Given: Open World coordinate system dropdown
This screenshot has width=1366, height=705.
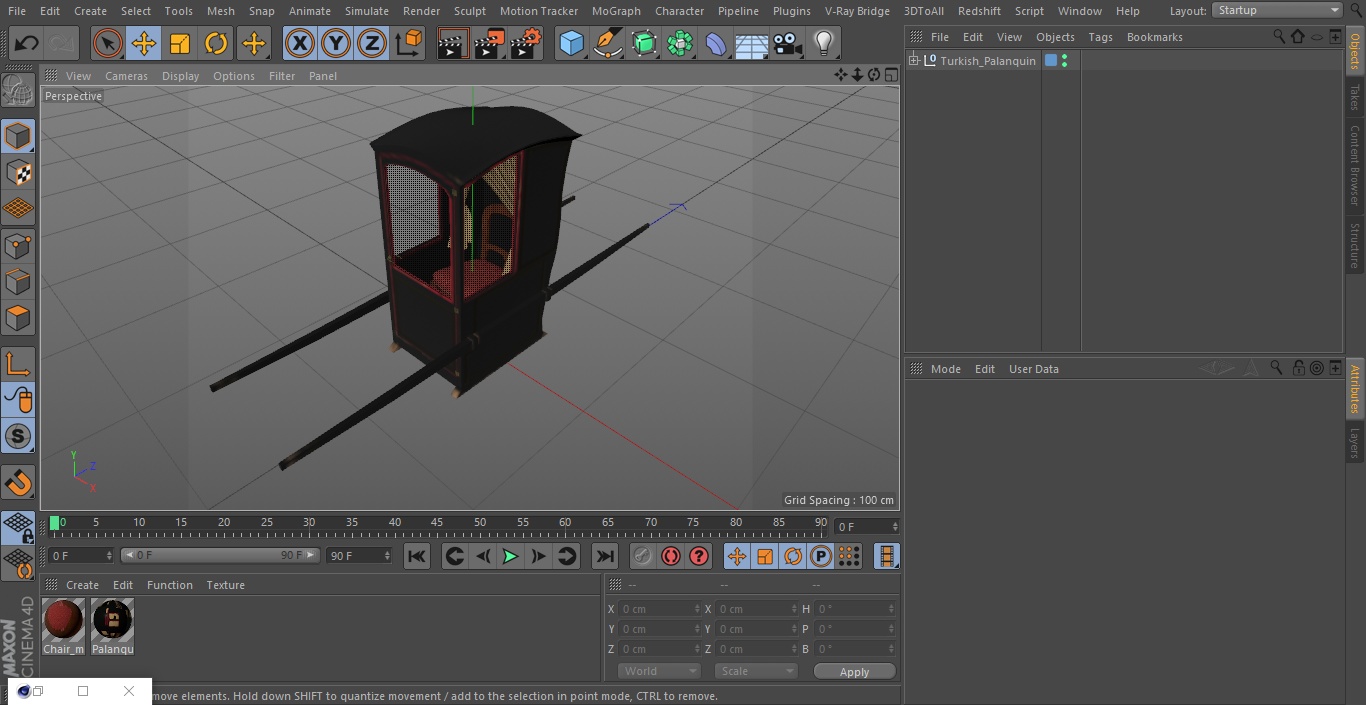Looking at the screenshot, I should [659, 671].
